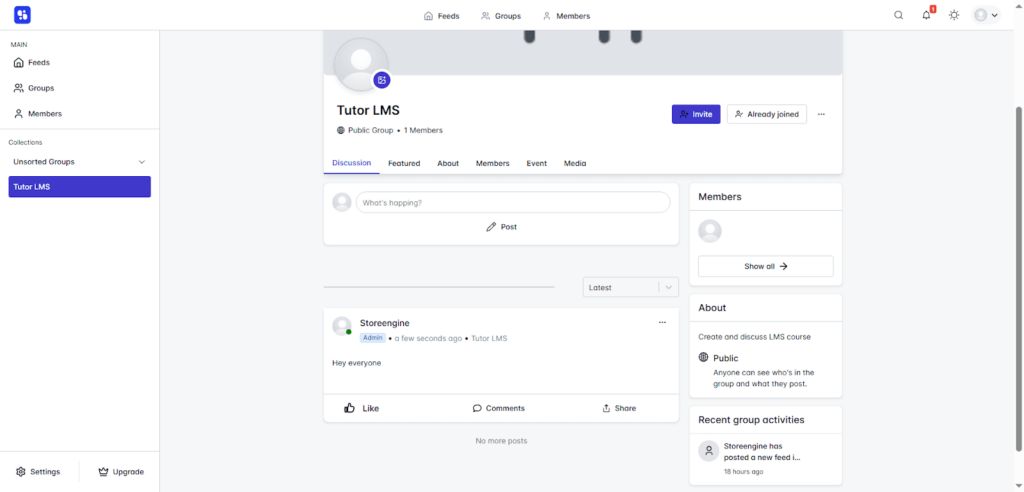Click the Admin badge on post
The width and height of the screenshot is (1024, 492).
373,338
